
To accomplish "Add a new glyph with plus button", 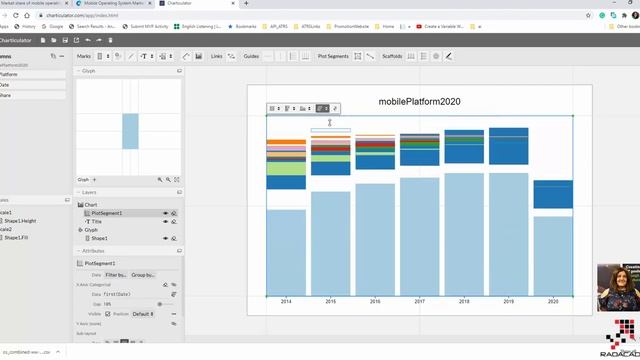I will [x=94, y=180].
